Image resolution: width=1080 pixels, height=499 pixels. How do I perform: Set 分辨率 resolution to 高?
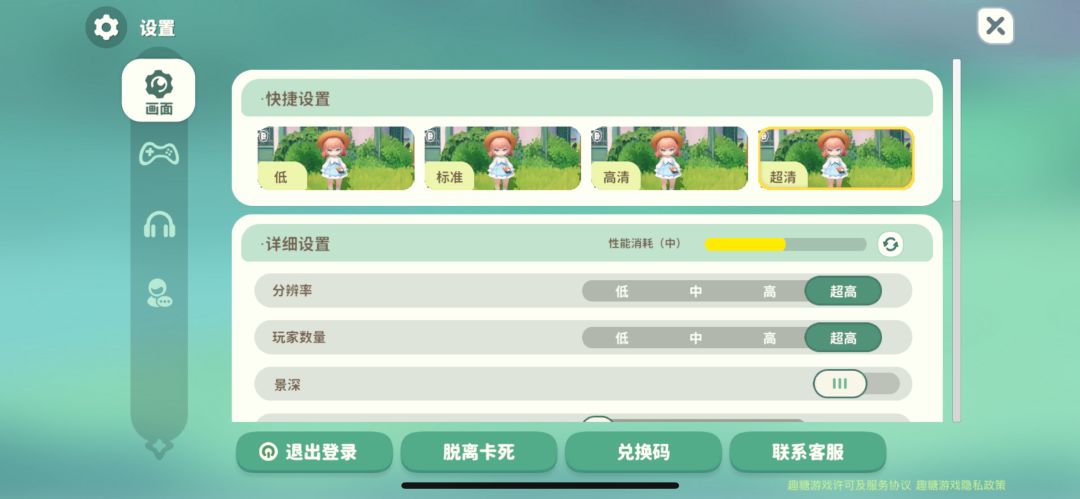(x=769, y=291)
